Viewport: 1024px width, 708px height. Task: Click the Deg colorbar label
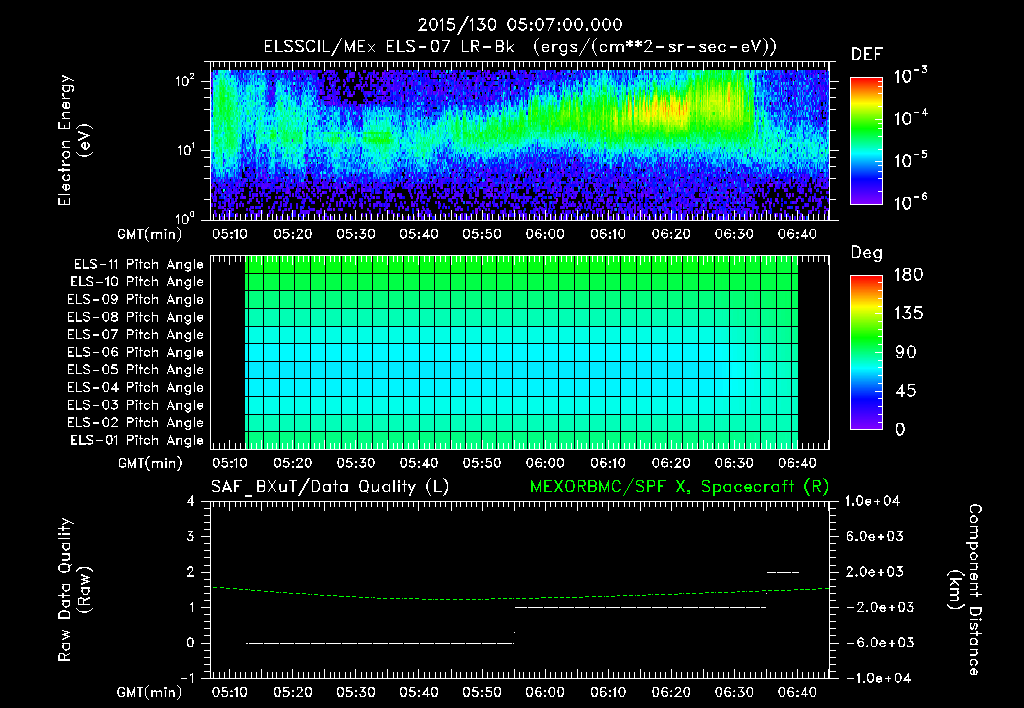tap(867, 253)
